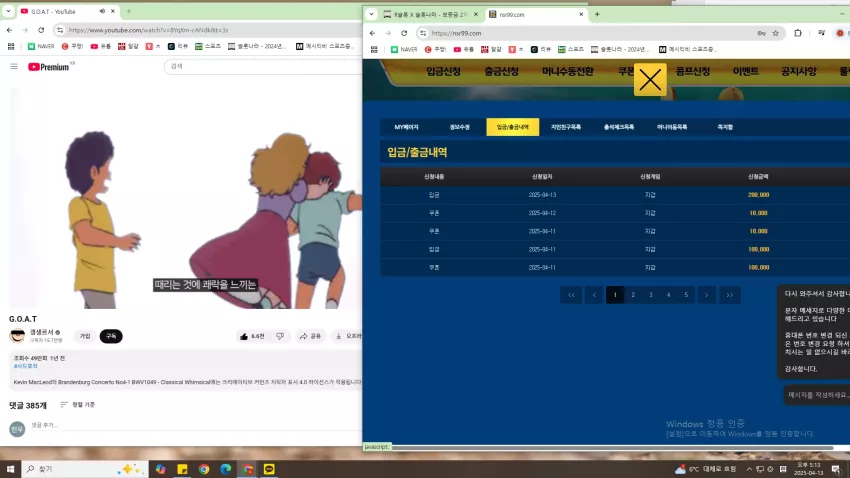Click the 2025-04-12 date cell
The width and height of the screenshot is (850, 478).
coord(542,213)
